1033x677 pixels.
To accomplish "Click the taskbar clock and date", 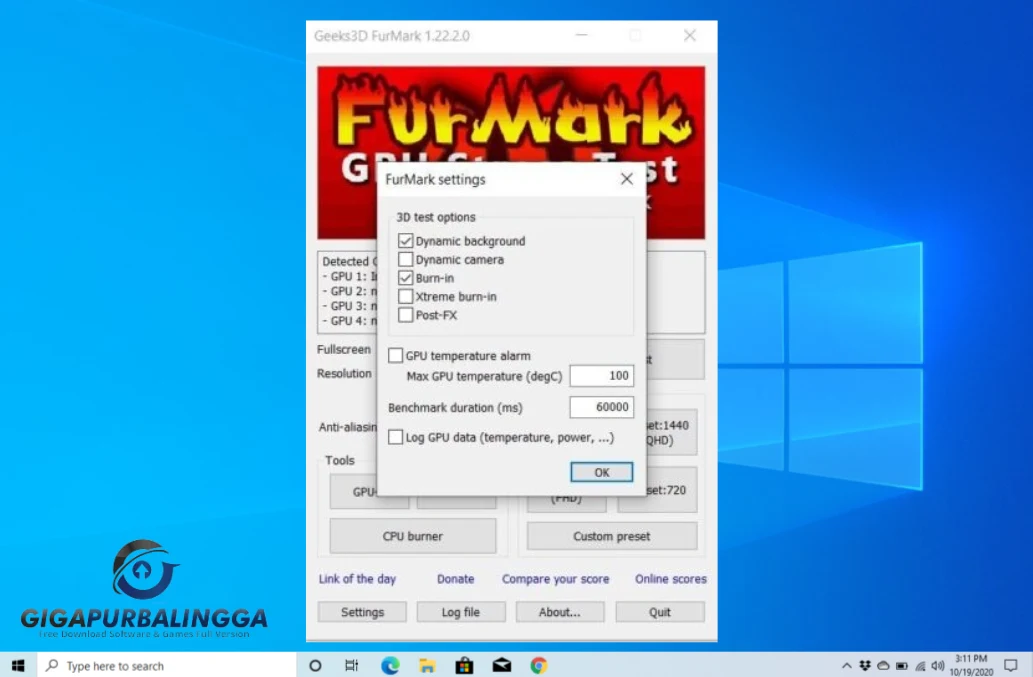I will click(x=971, y=665).
